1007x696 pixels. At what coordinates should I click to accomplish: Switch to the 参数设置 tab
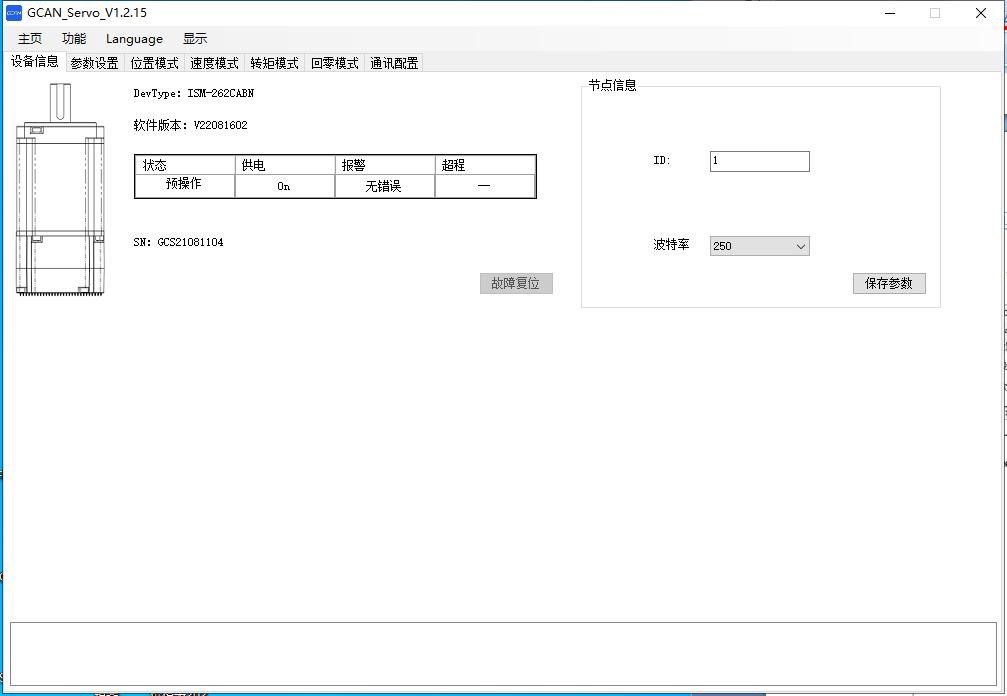click(x=94, y=63)
